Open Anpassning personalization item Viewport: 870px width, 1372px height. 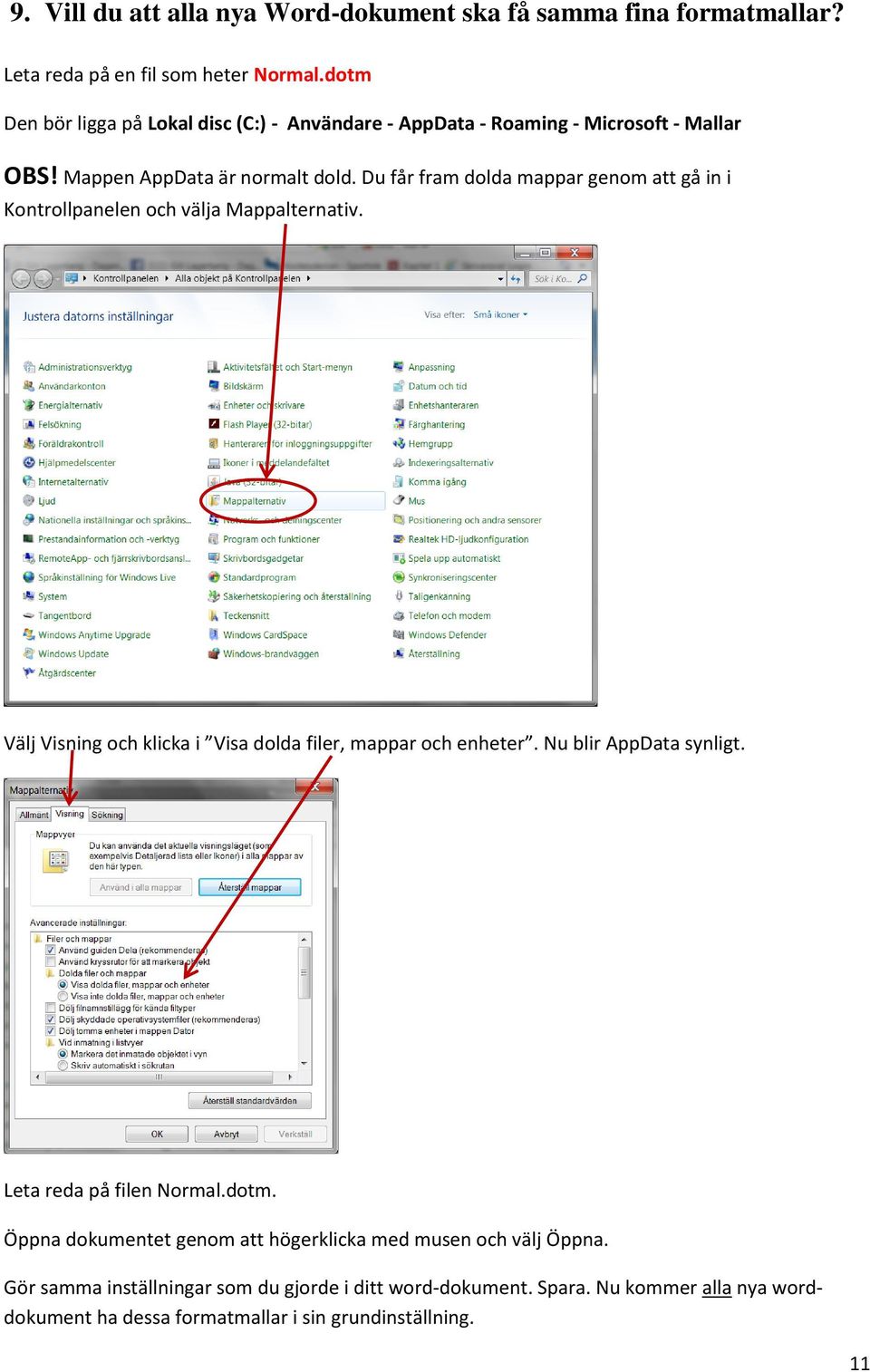424,367
